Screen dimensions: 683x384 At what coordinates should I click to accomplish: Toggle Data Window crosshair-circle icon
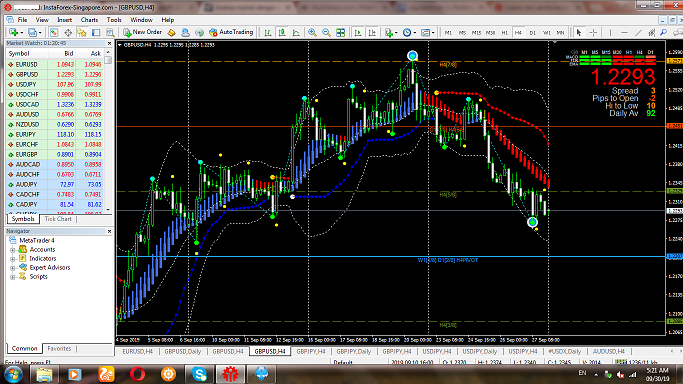pyautogui.click(x=68, y=33)
